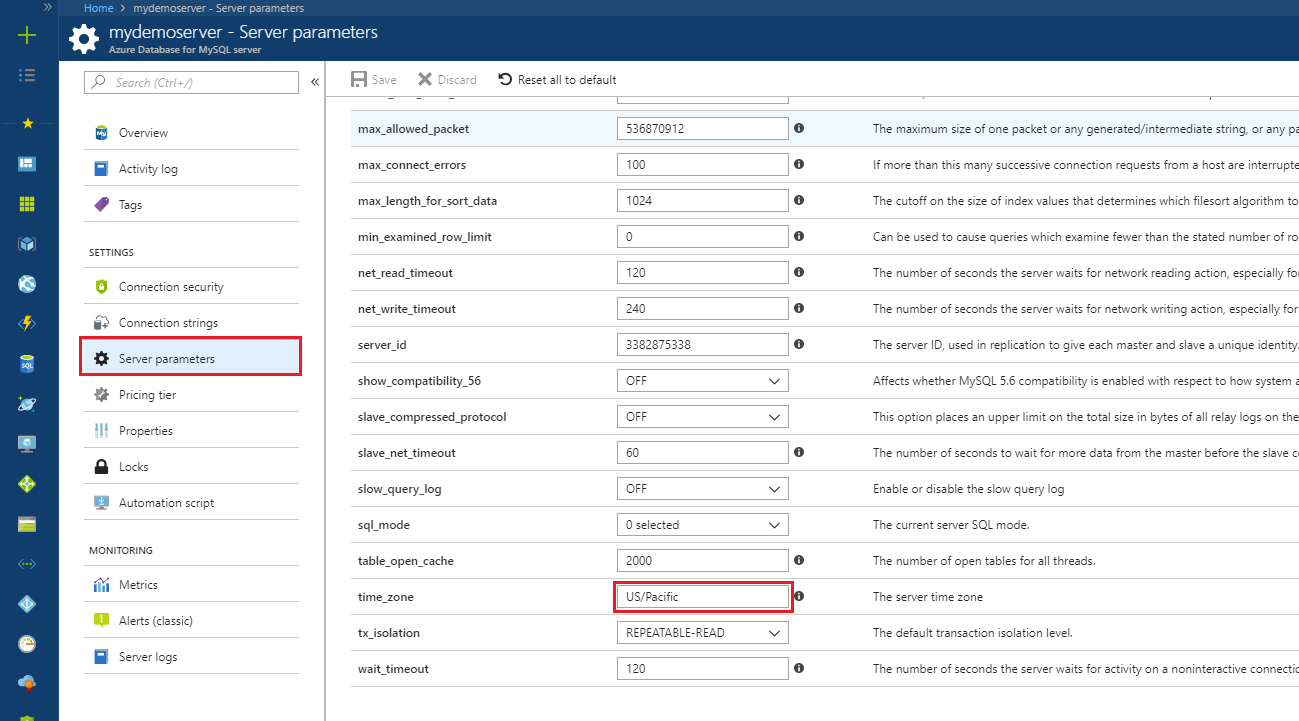Open Connection security settings
The image size is (1299, 721).
191,287
